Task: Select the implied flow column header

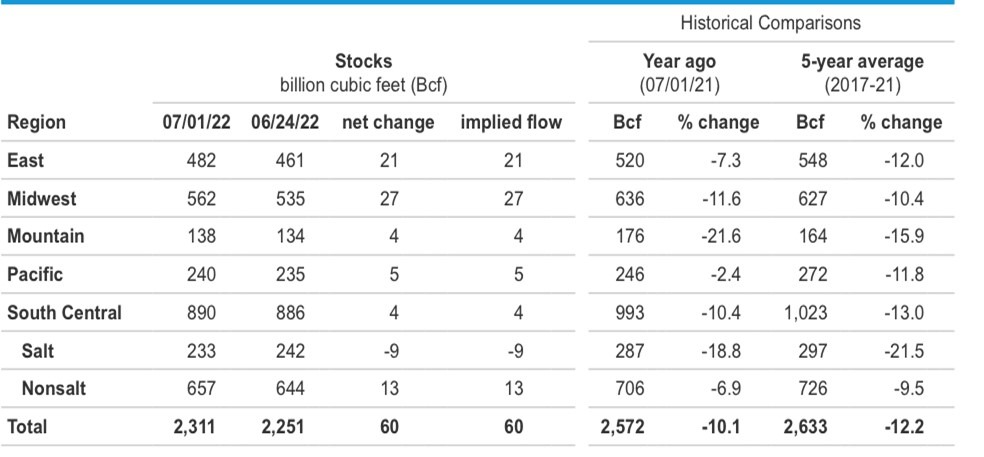Action: click(511, 123)
